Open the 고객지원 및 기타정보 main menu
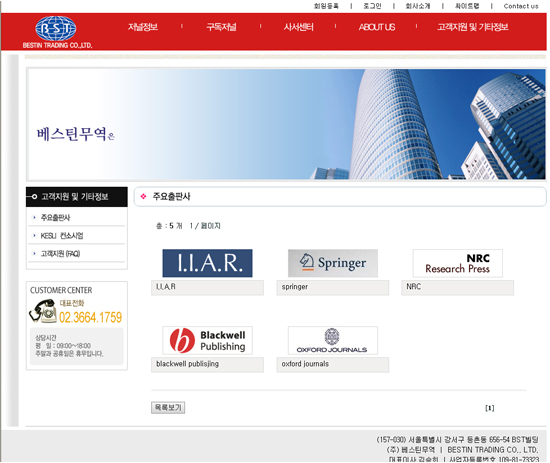Viewport: 550px width, 463px height. 472,27
